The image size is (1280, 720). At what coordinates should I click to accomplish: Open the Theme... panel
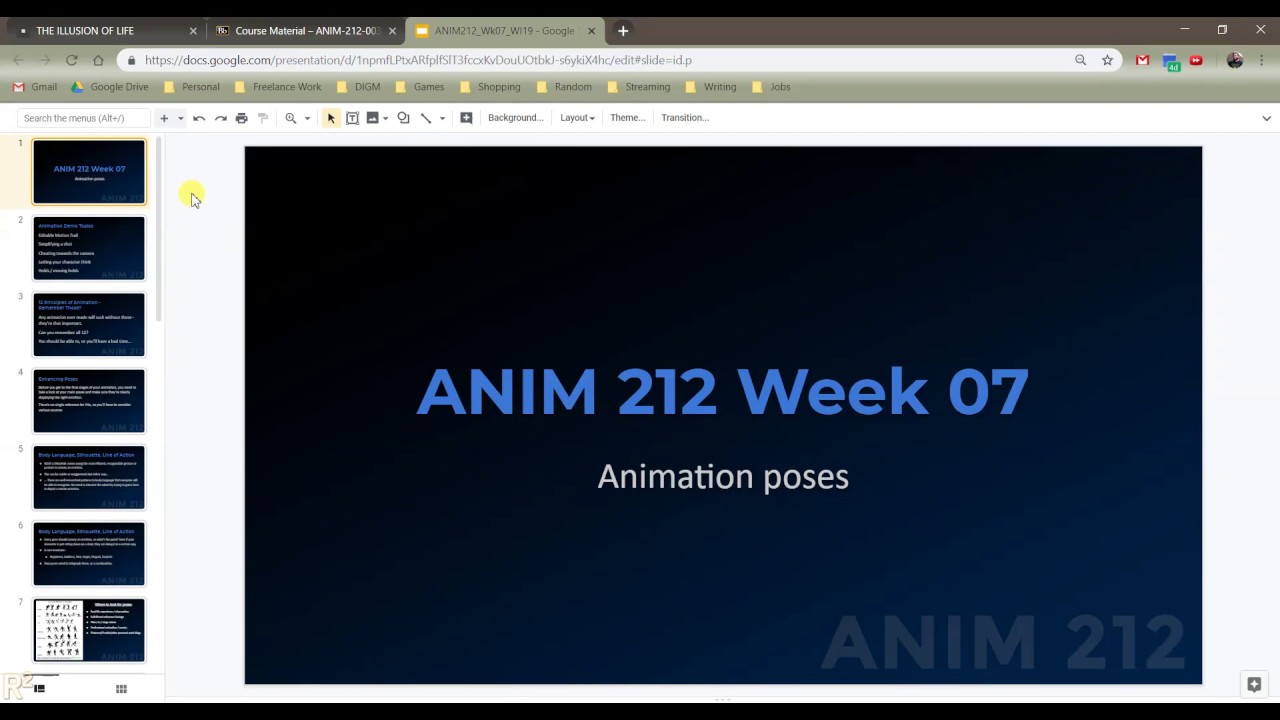(x=628, y=118)
